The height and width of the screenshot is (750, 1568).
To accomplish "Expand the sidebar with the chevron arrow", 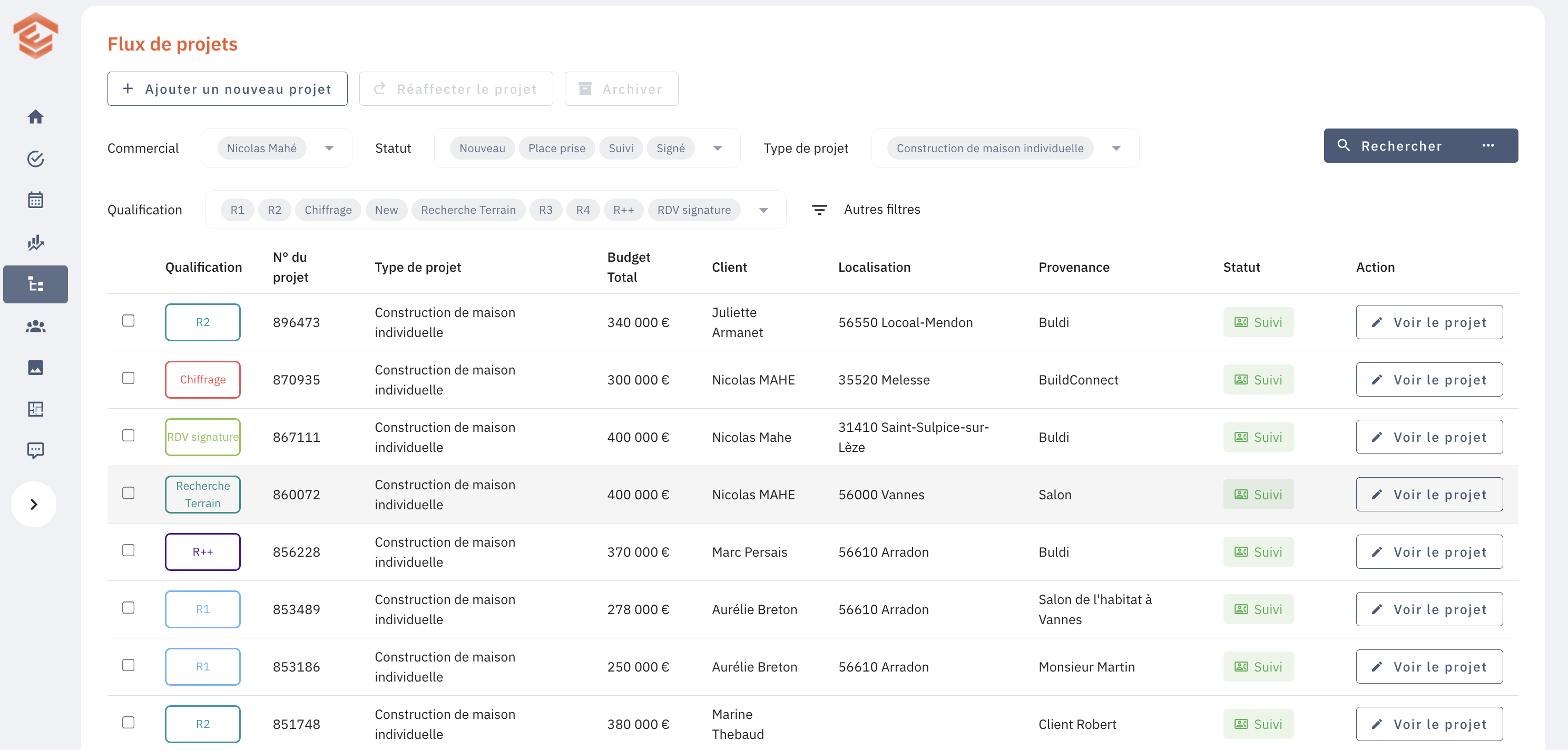I will [x=34, y=504].
